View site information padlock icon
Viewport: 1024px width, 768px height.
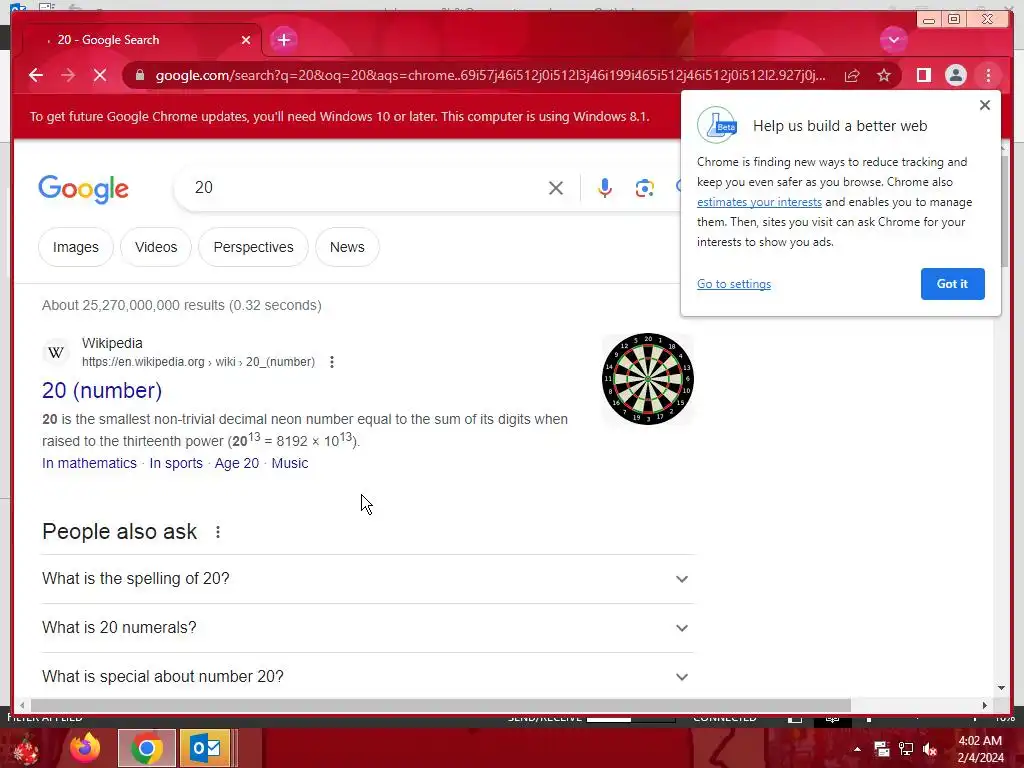coord(139,75)
